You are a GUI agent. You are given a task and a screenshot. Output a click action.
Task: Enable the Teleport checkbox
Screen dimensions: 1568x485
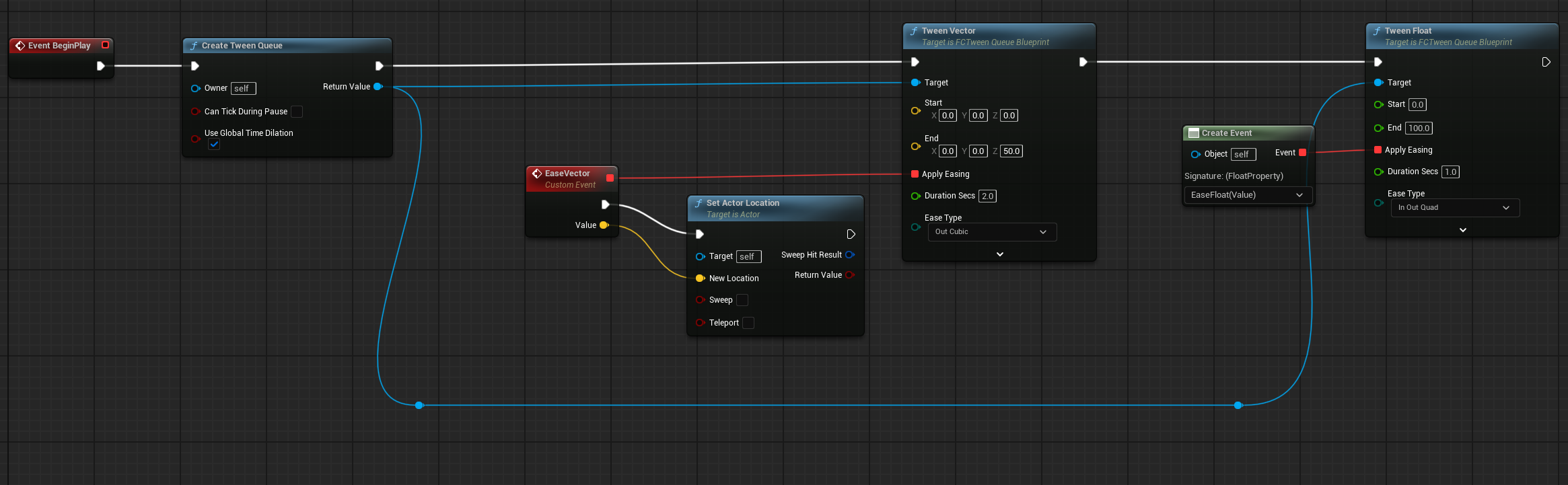pyautogui.click(x=748, y=323)
